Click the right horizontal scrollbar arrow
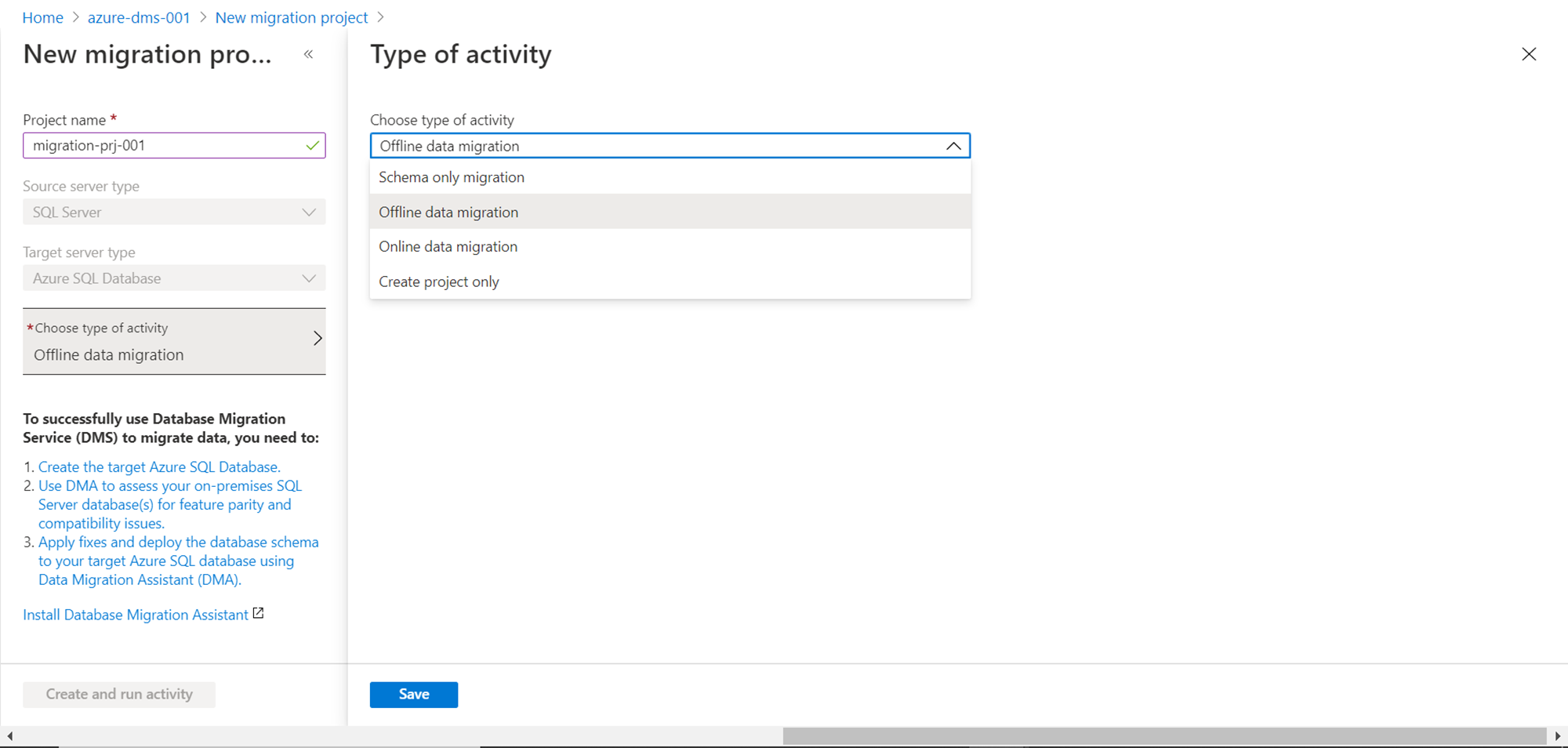1568x748 pixels. point(1558,736)
